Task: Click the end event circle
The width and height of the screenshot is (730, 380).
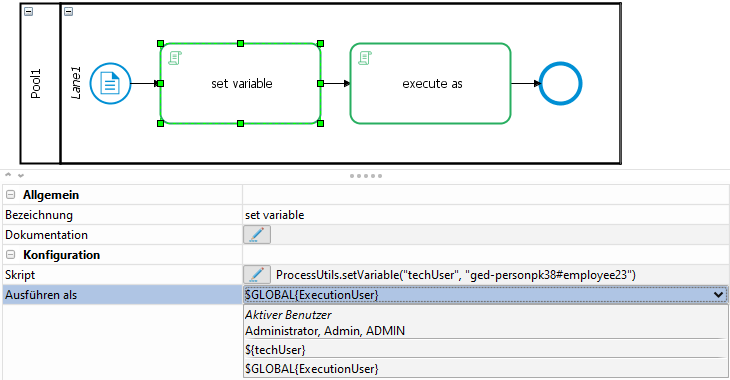Action: click(561, 84)
